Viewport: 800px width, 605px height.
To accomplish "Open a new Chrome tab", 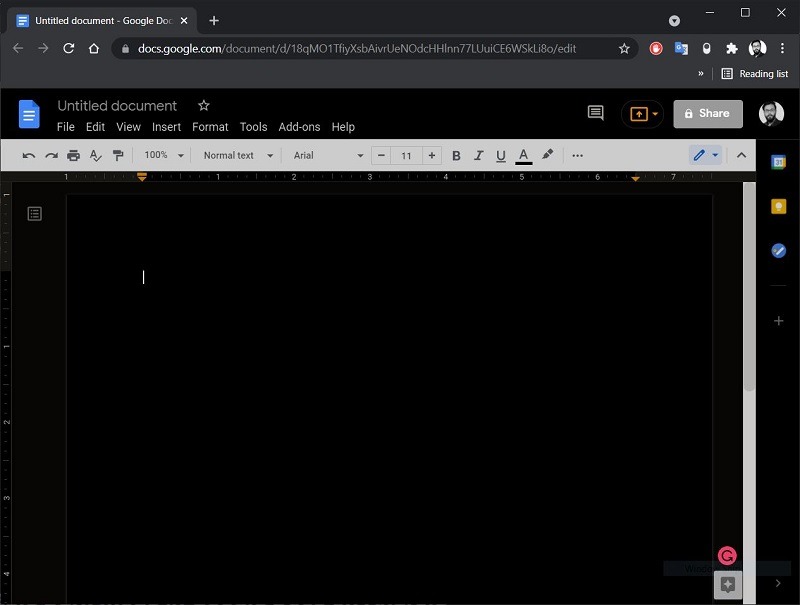I will (214, 21).
